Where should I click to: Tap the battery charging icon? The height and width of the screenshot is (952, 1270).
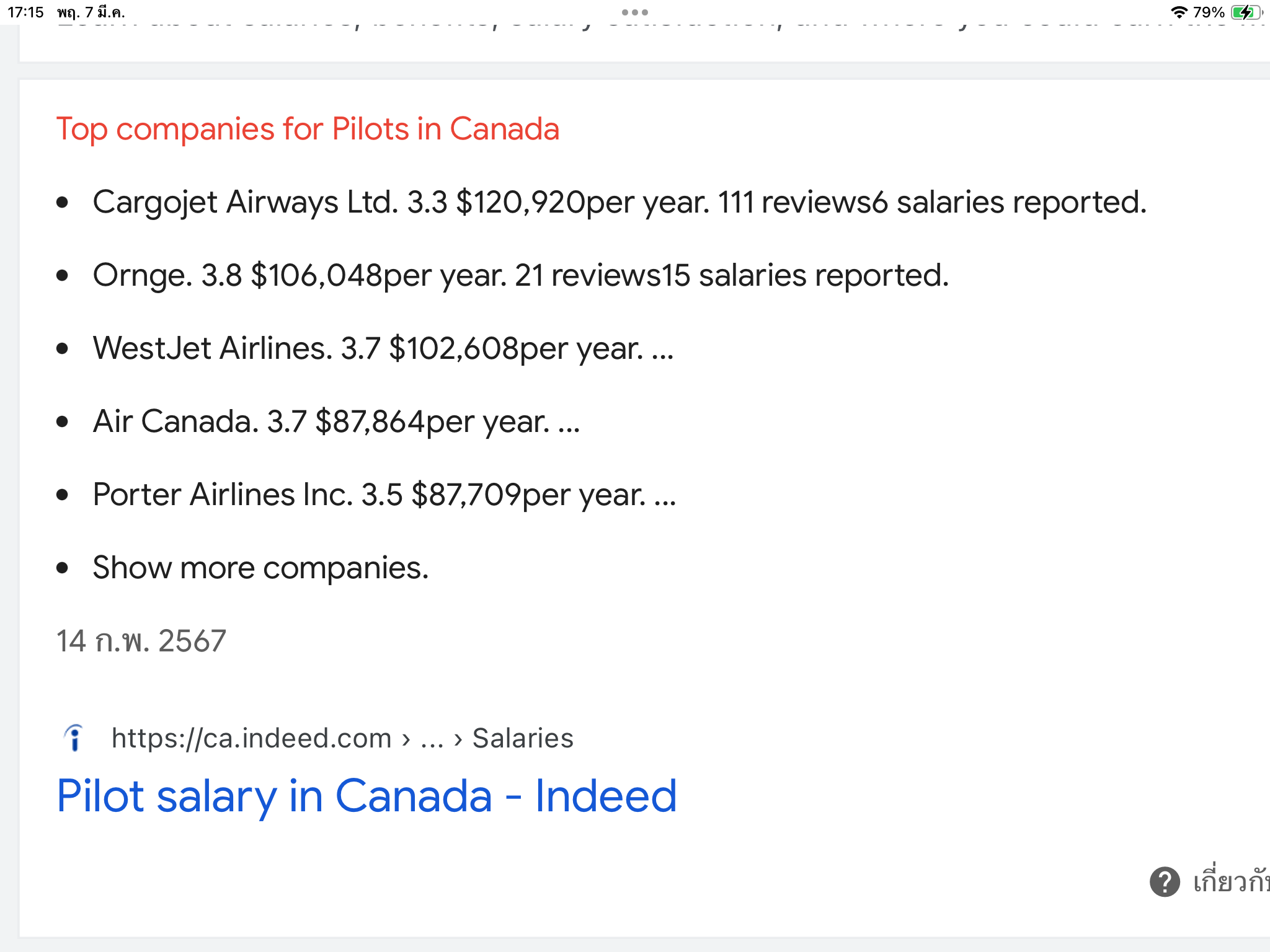[x=1245, y=12]
